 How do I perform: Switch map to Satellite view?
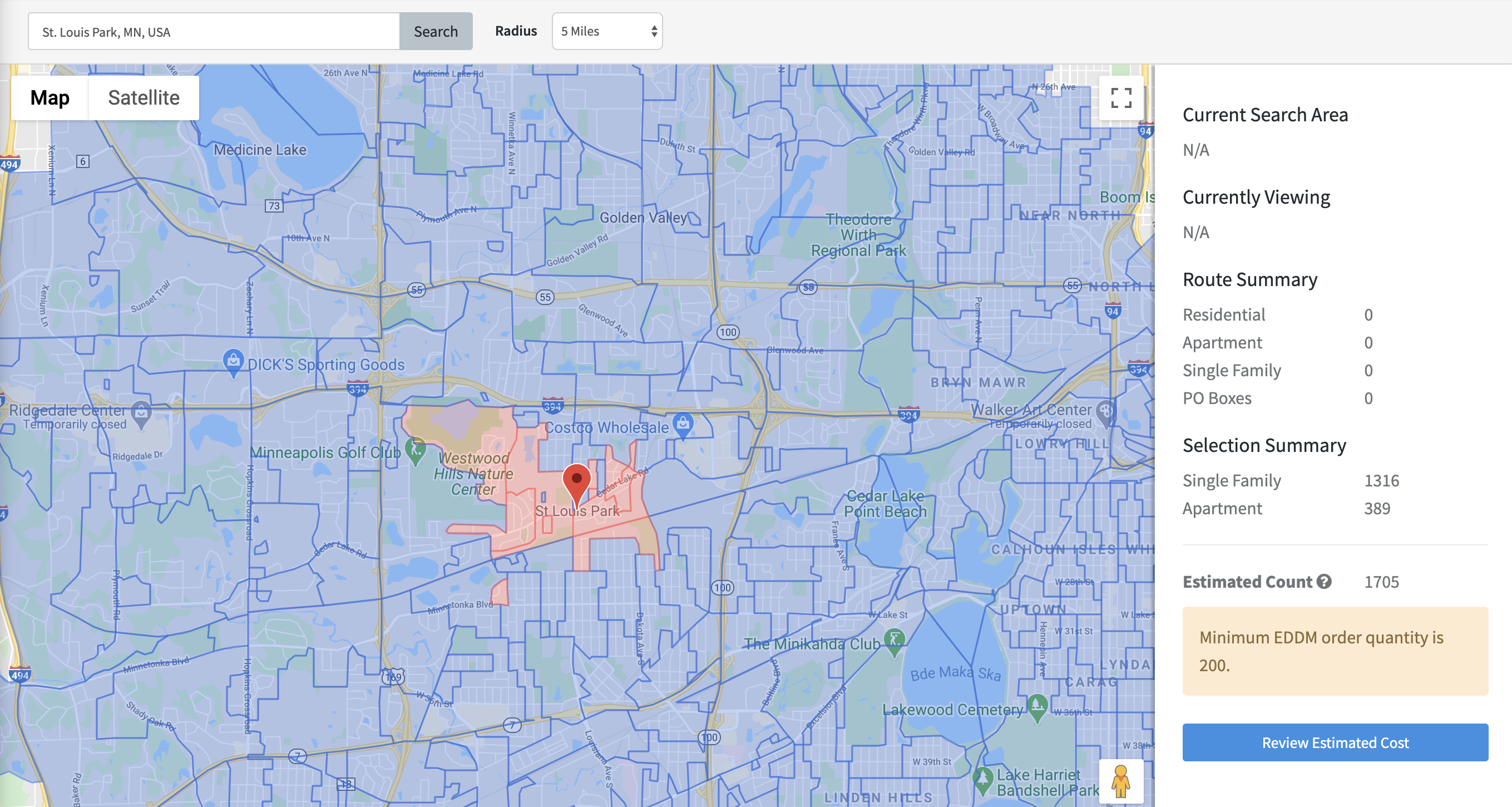tap(144, 98)
